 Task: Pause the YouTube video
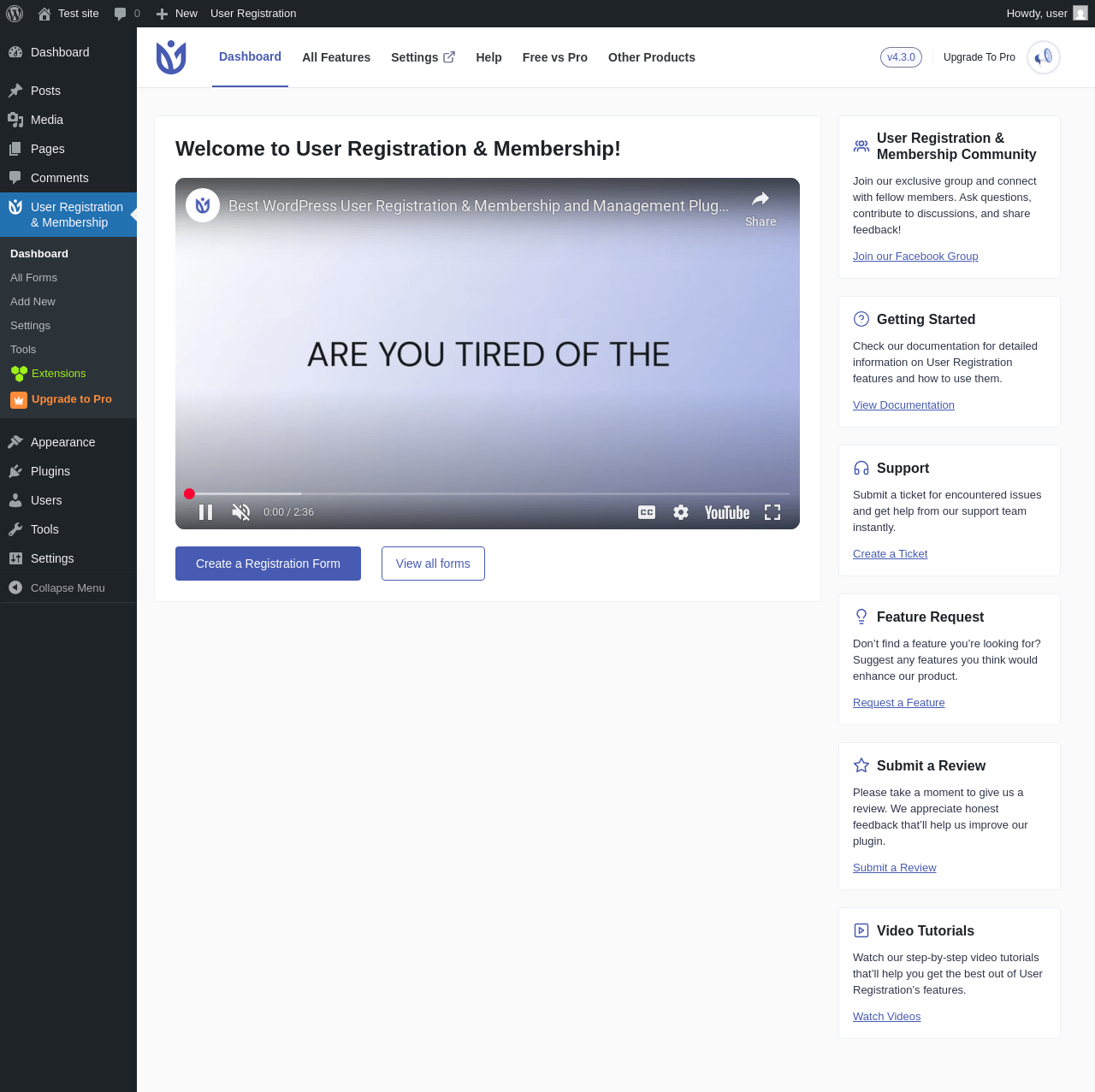205,512
